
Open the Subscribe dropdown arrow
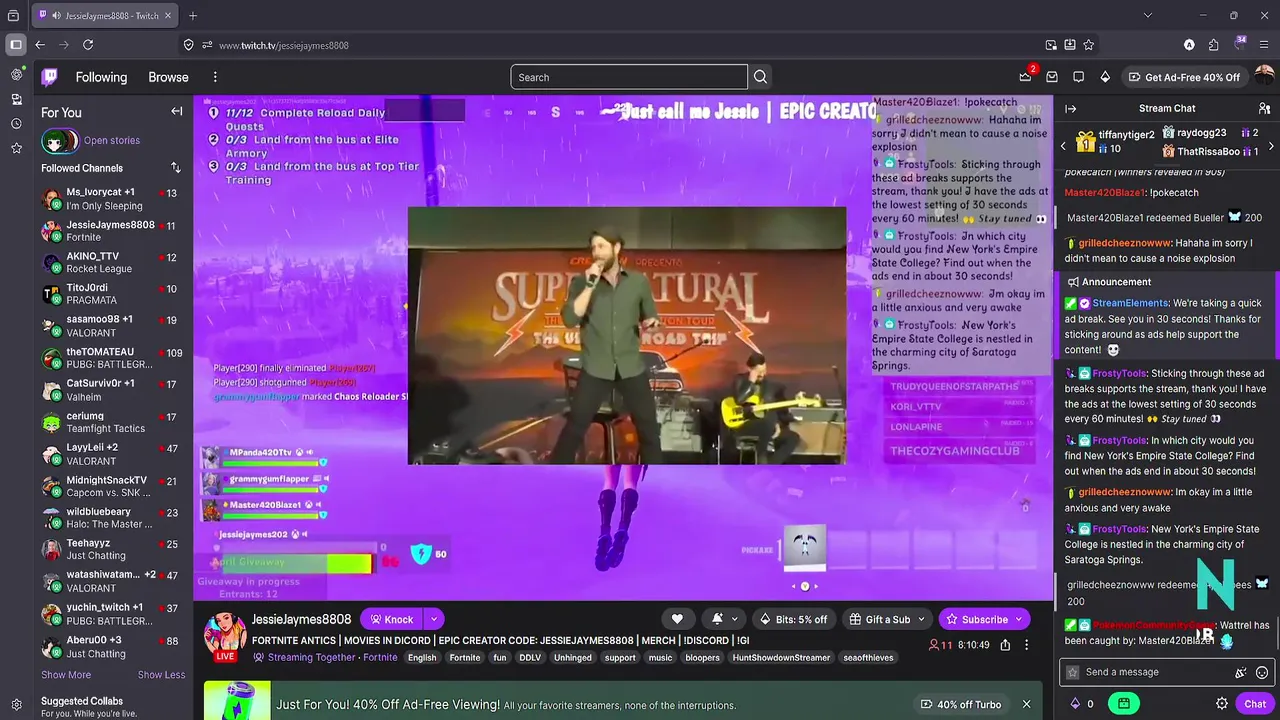click(x=1018, y=619)
